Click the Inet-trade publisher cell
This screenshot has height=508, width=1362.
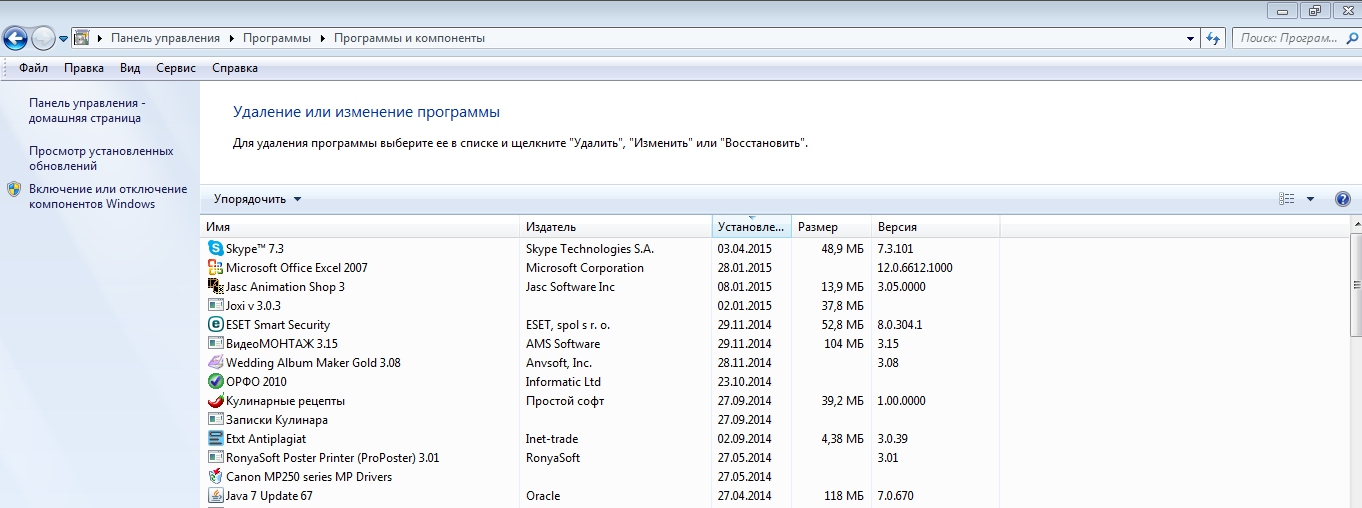pyautogui.click(x=552, y=438)
